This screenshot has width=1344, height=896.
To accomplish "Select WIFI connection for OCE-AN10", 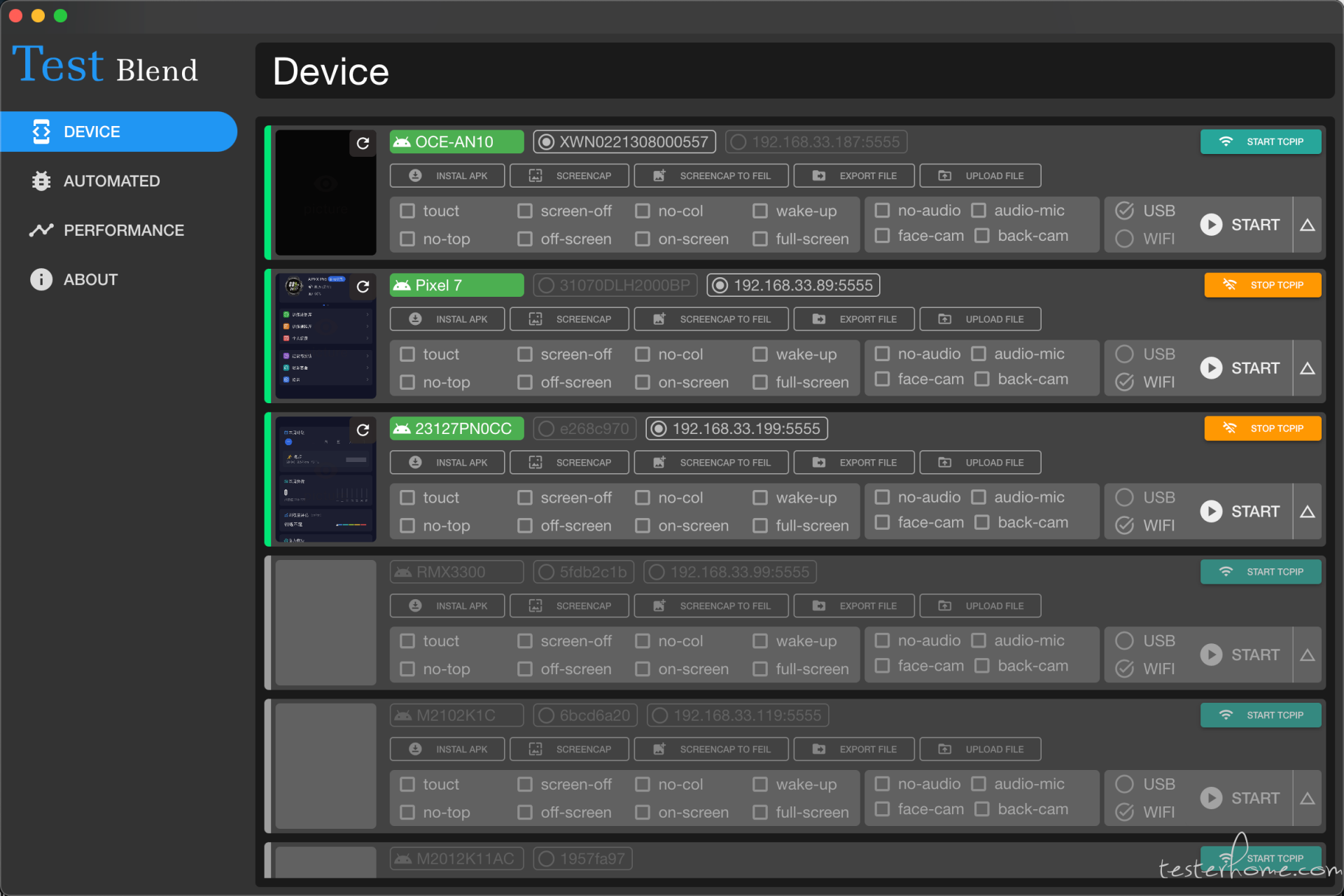I will [1125, 239].
